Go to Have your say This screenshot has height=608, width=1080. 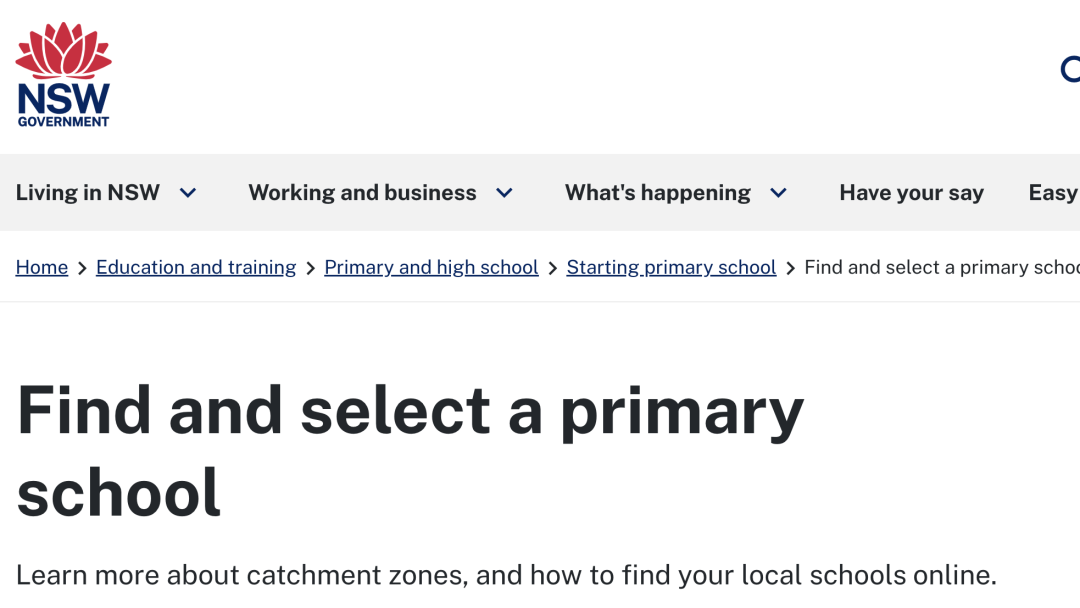click(911, 193)
